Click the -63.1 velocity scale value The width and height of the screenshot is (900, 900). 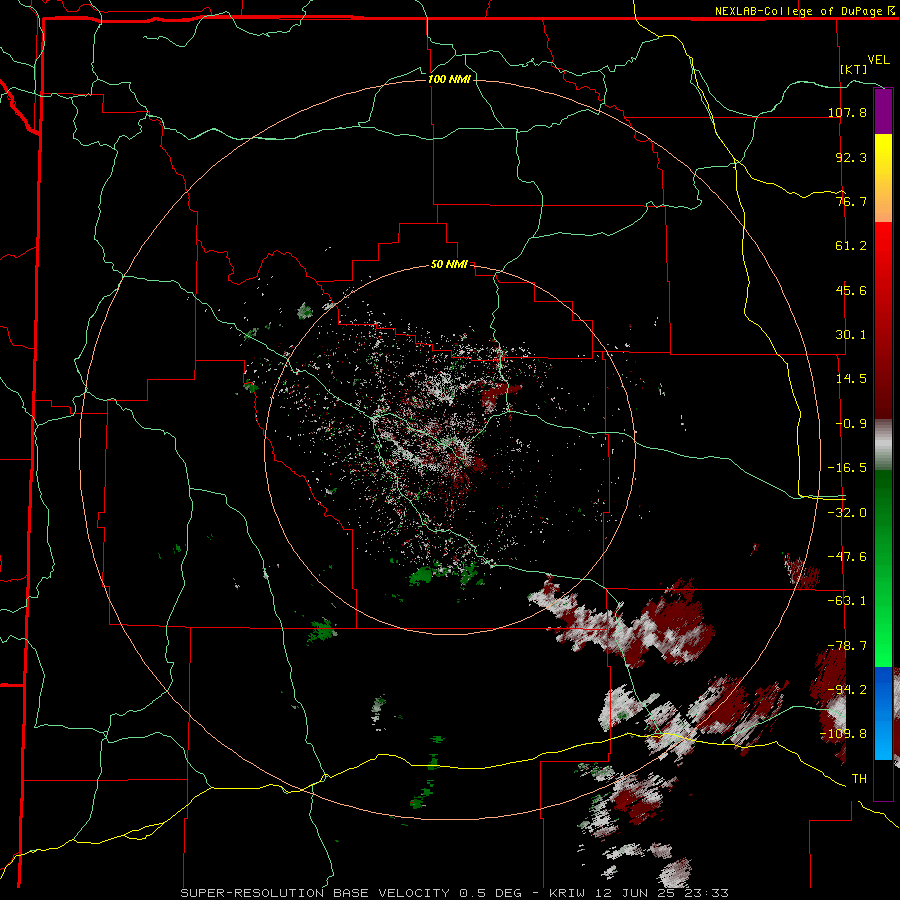[x=847, y=601]
